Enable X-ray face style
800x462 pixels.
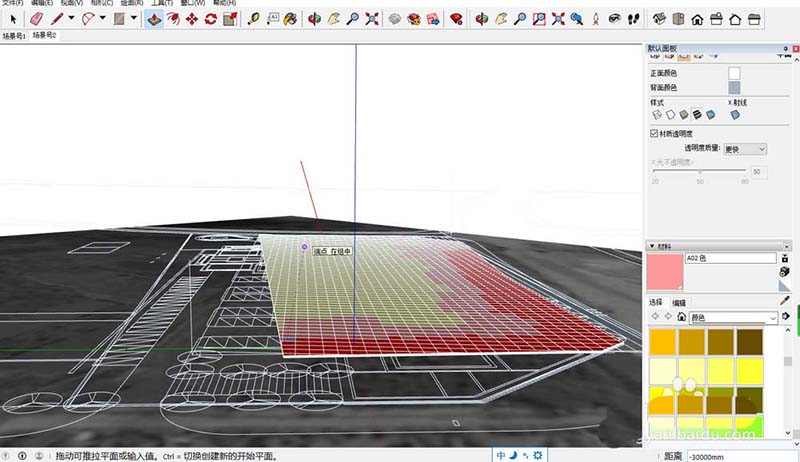pyautogui.click(x=735, y=115)
